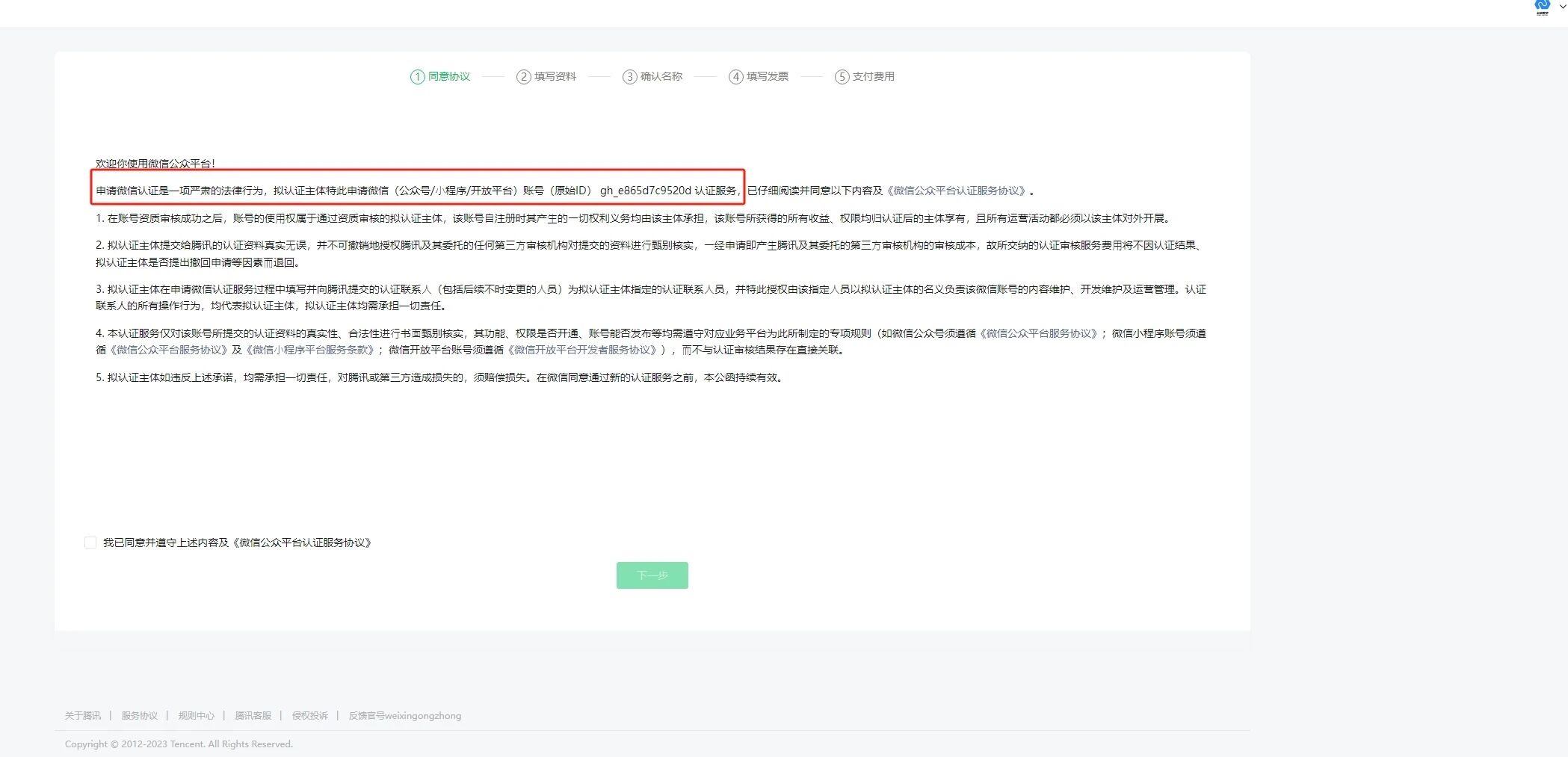
Task: Open 《微信公众平台认证服务协议》 link in the intro sentence
Action: click(956, 191)
